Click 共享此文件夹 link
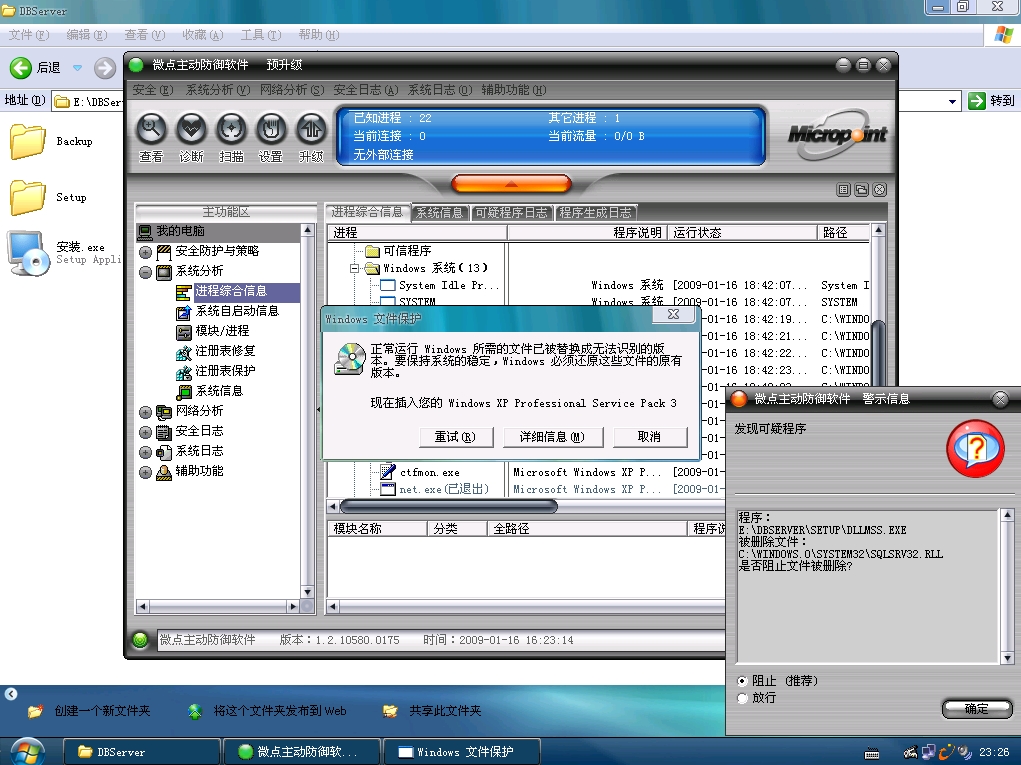The width and height of the screenshot is (1021, 765). [x=445, y=711]
